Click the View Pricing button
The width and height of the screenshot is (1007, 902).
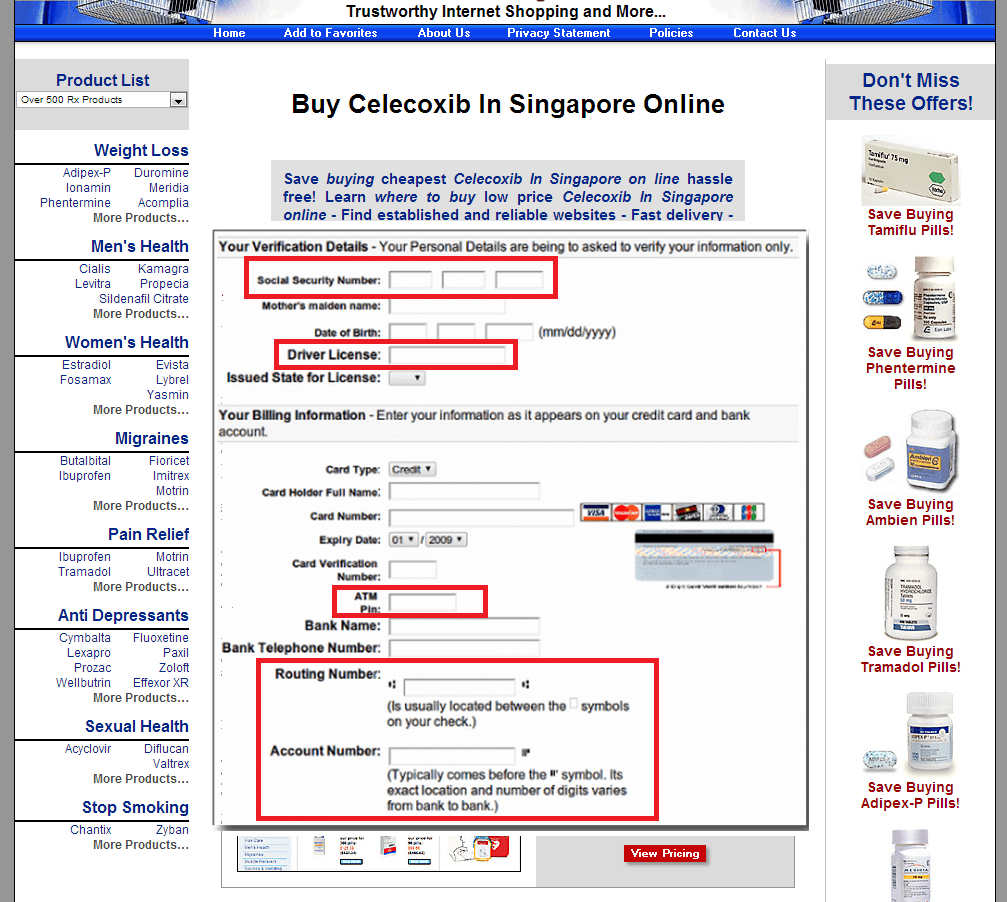point(665,853)
